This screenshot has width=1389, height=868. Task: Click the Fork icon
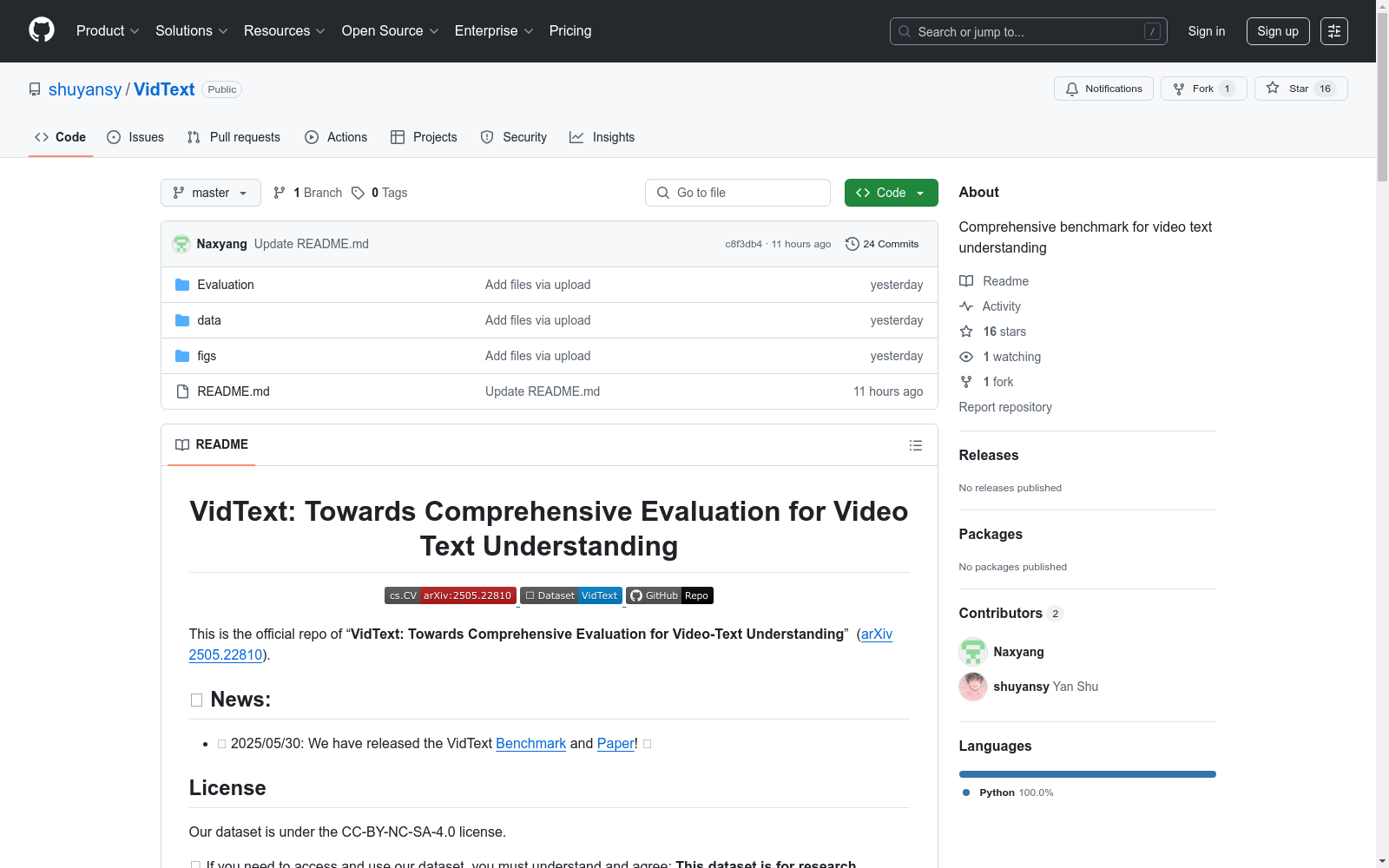tap(1179, 89)
